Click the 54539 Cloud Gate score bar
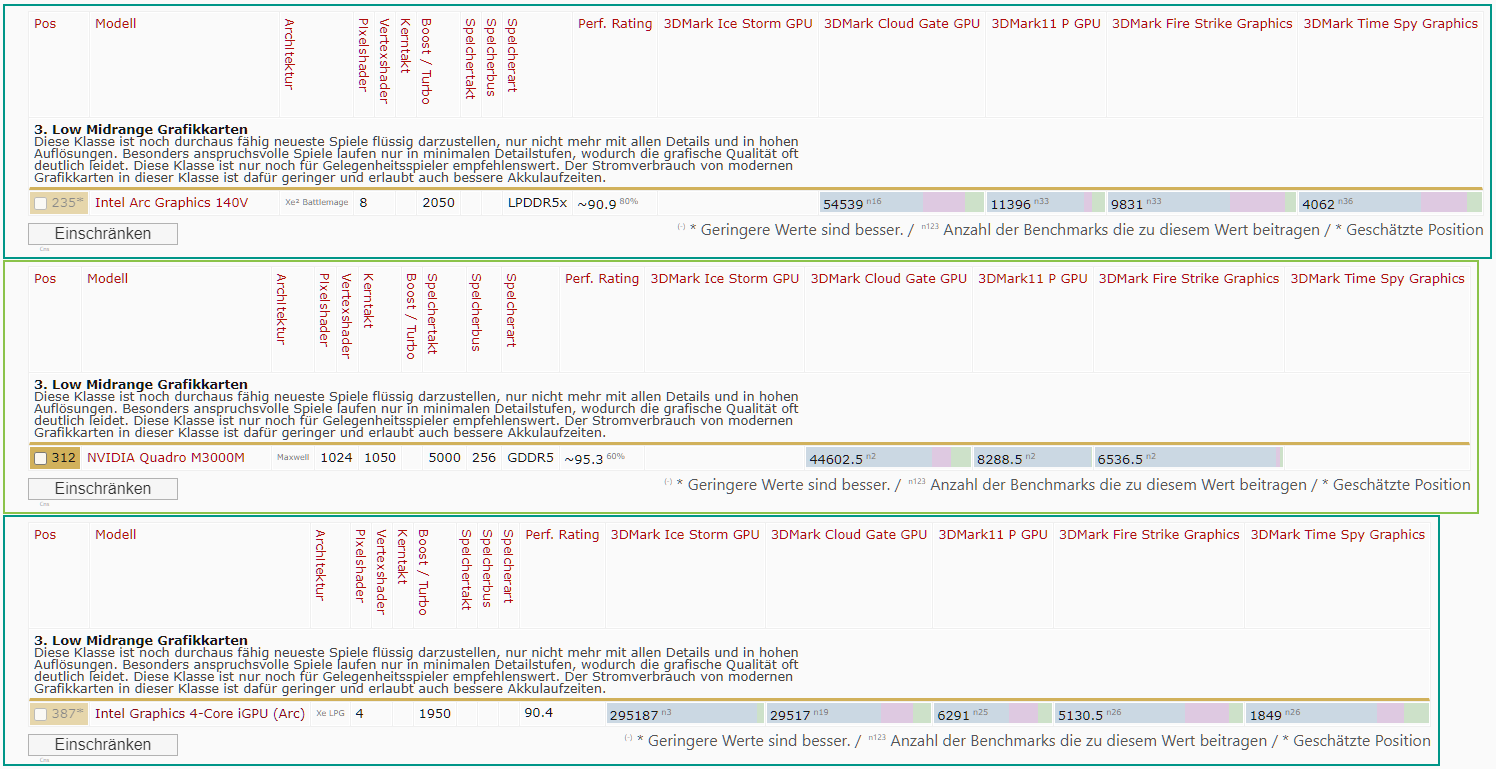The image size is (1496, 769). [901, 203]
